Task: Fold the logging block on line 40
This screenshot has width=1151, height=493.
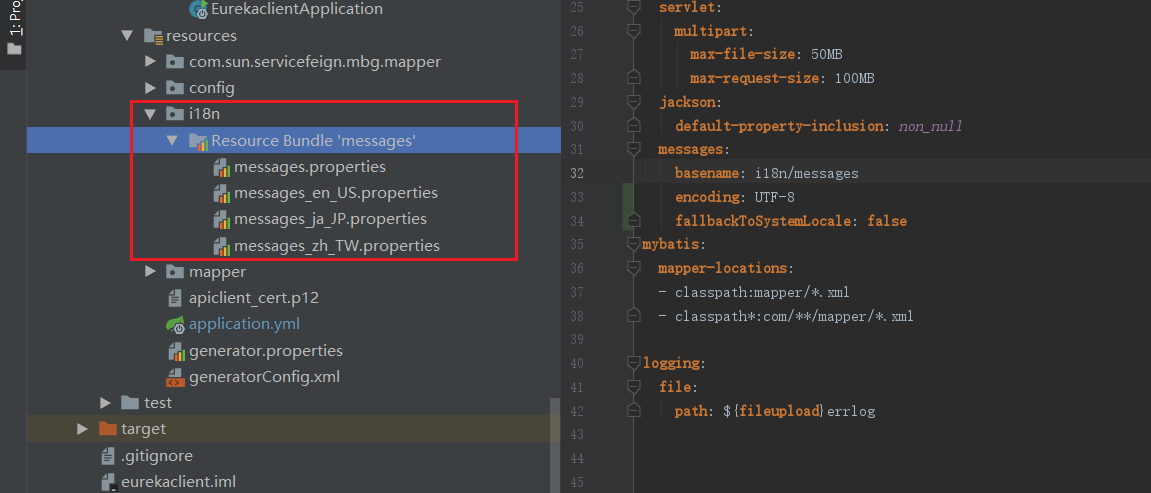Action: coord(634,362)
